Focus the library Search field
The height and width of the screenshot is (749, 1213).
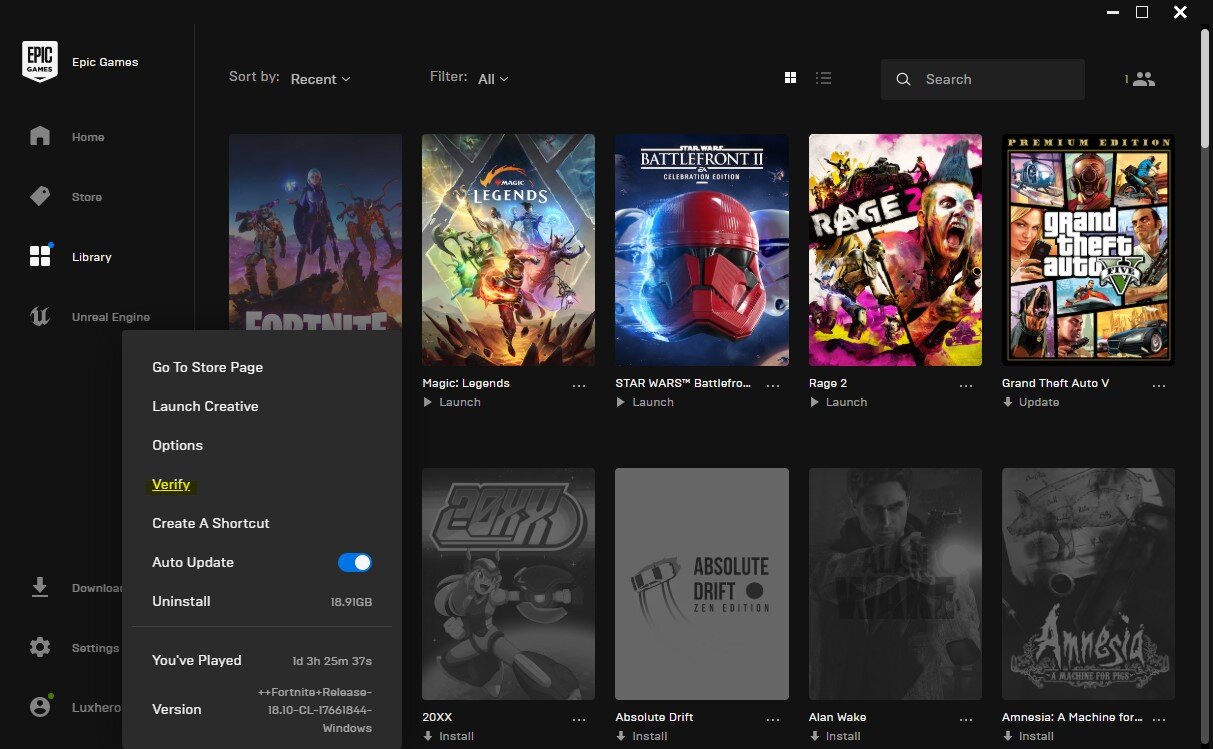[983, 79]
